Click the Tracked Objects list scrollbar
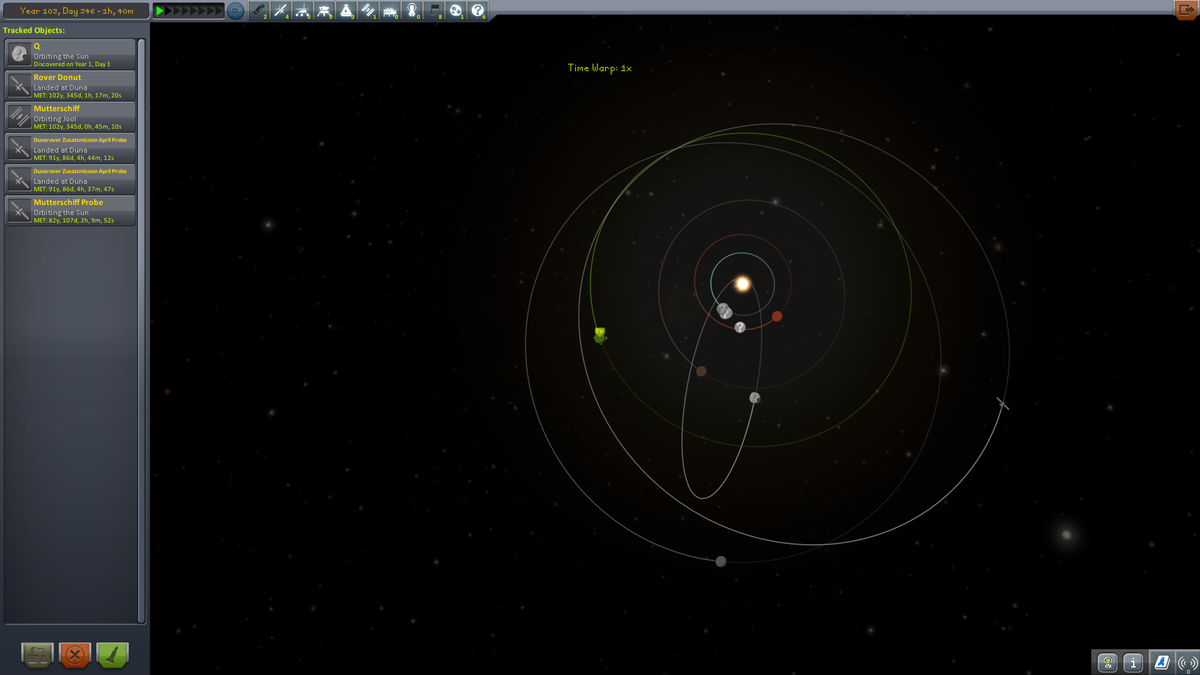1200x675 pixels. pos(141,330)
